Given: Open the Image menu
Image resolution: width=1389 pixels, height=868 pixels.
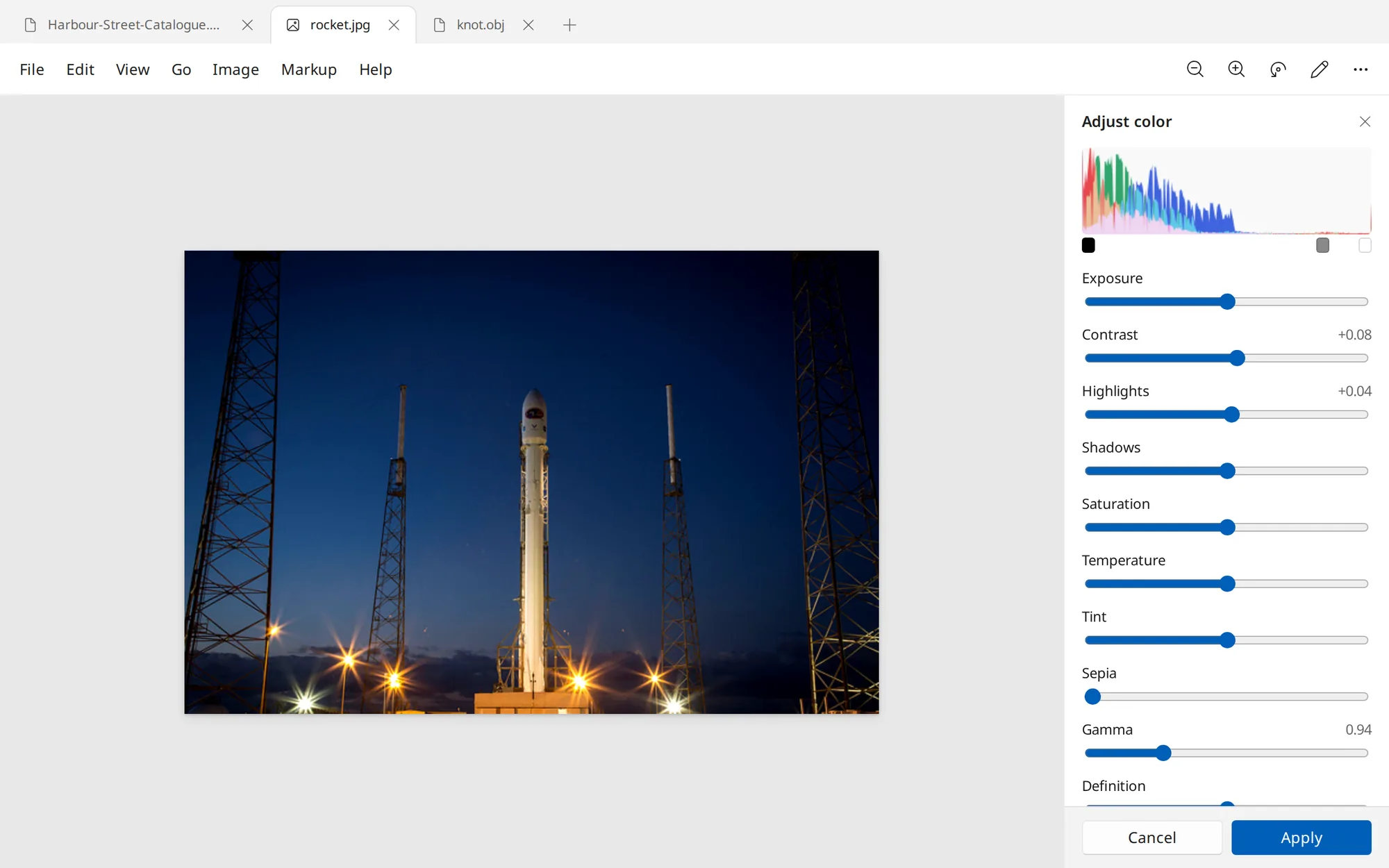Looking at the screenshot, I should 235,69.
